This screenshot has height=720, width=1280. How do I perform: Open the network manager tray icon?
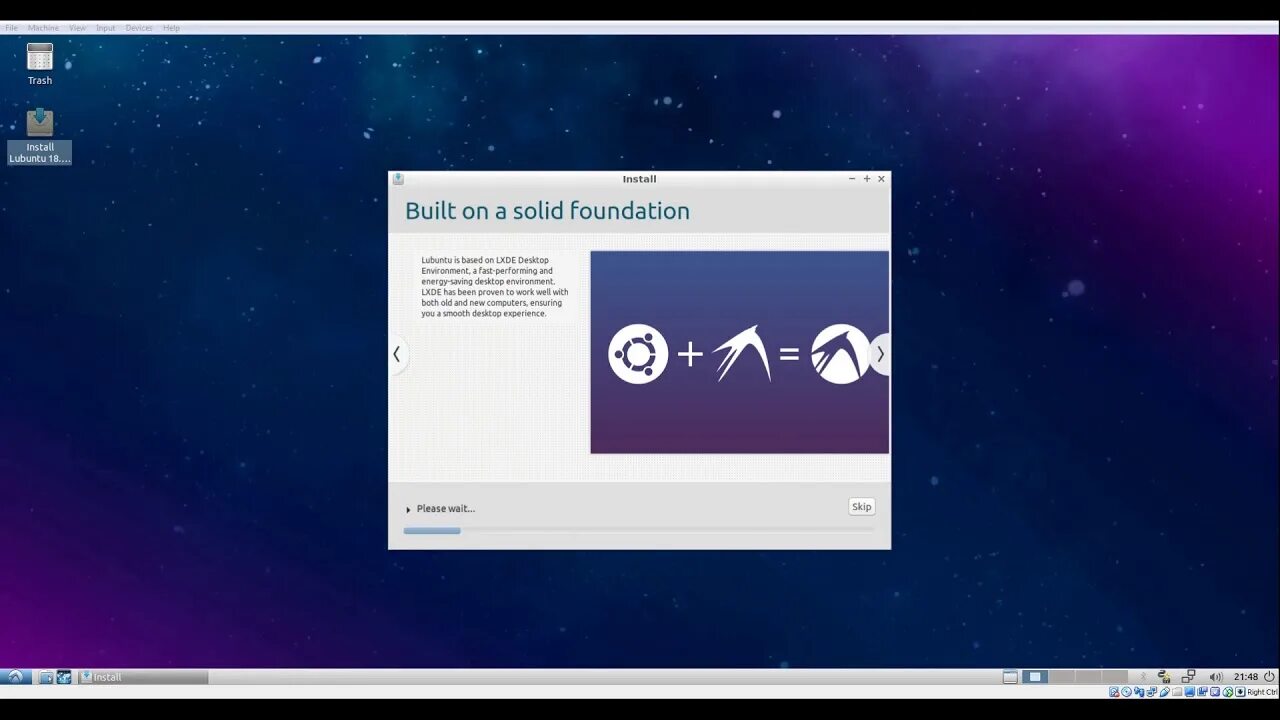pyautogui.click(x=1164, y=677)
